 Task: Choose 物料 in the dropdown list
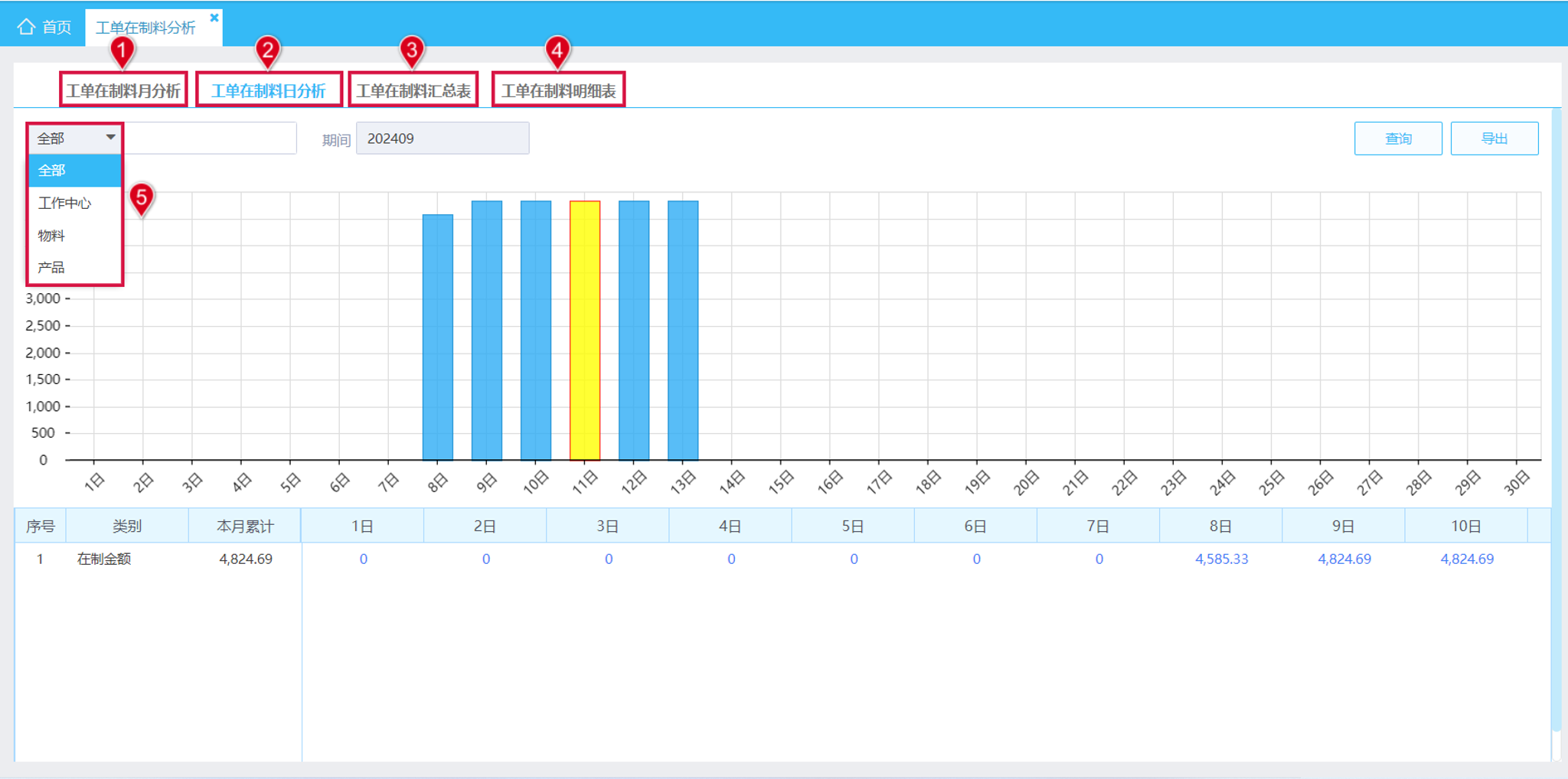click(x=75, y=236)
